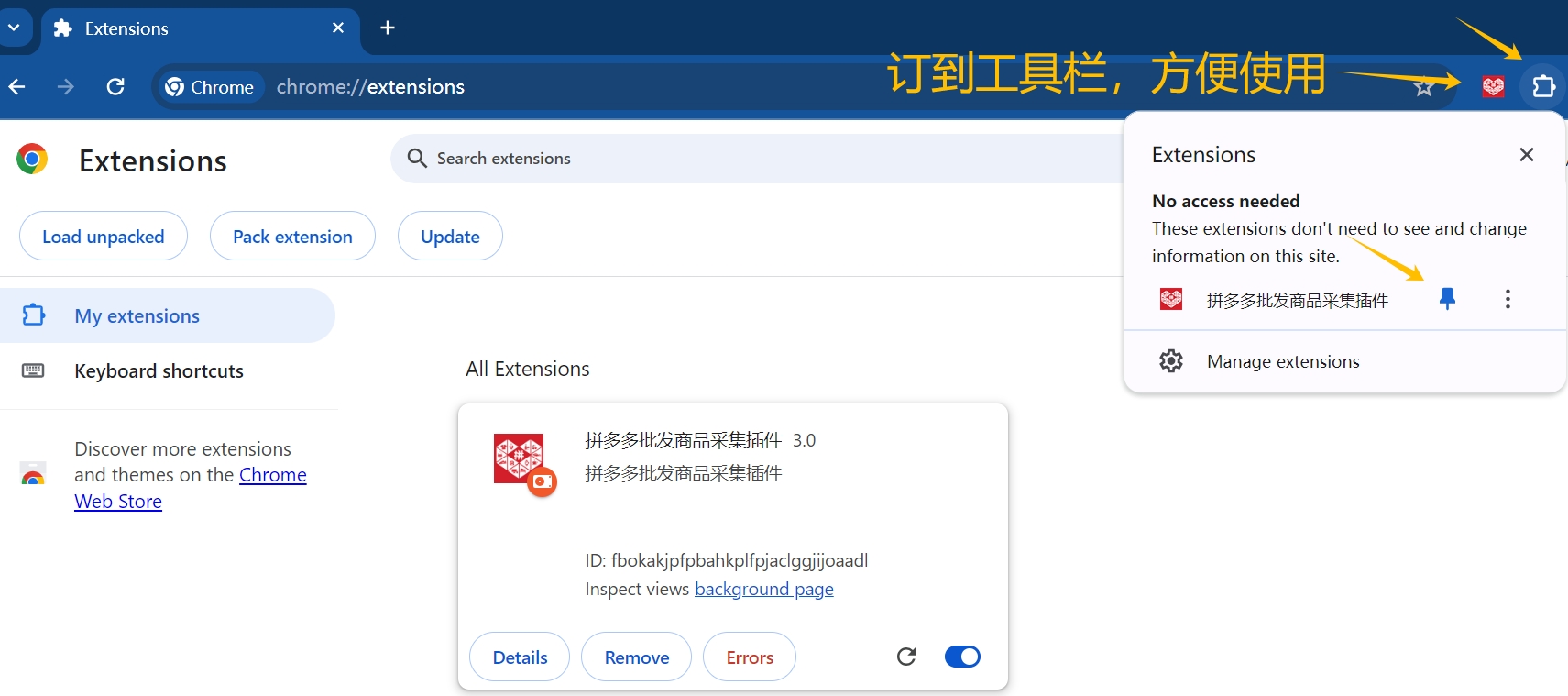Open the background page inspect link

[x=764, y=589]
